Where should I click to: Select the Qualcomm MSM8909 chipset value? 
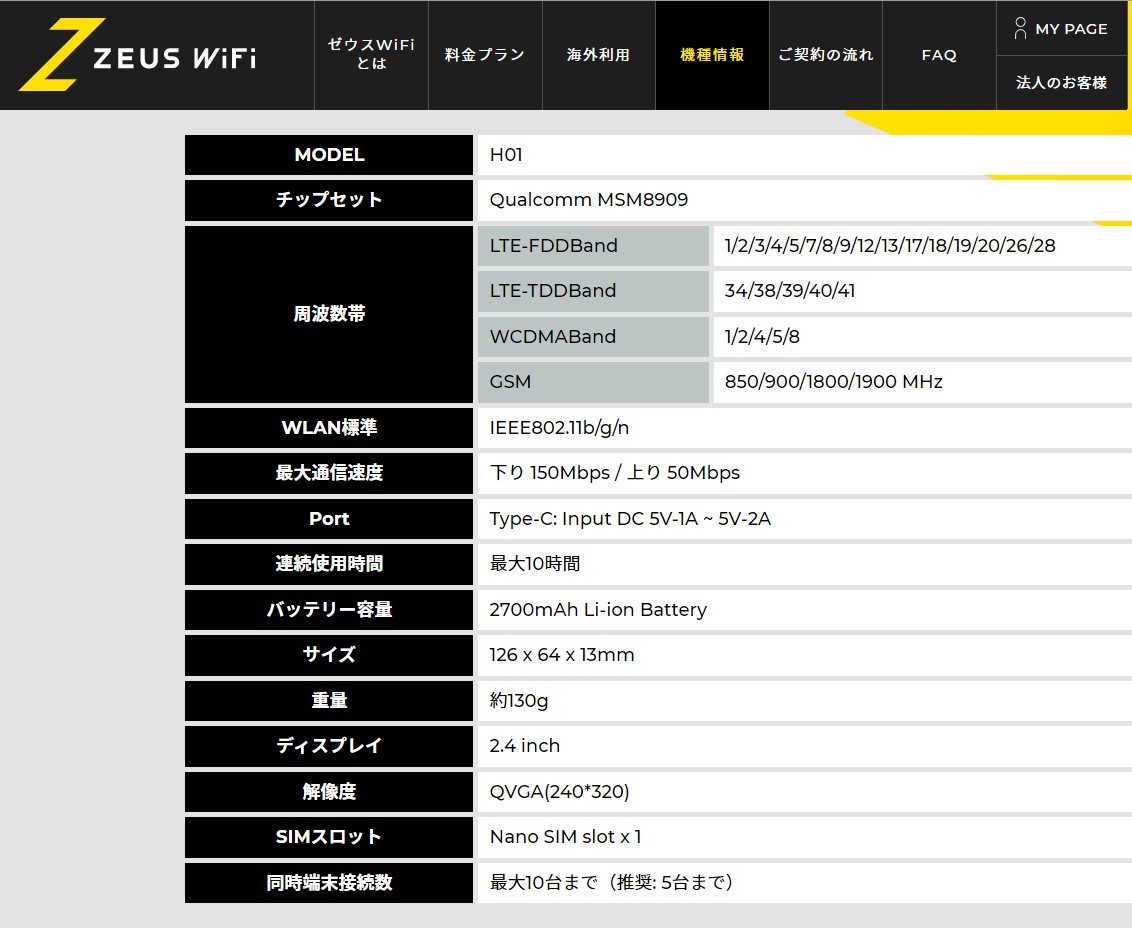click(588, 200)
